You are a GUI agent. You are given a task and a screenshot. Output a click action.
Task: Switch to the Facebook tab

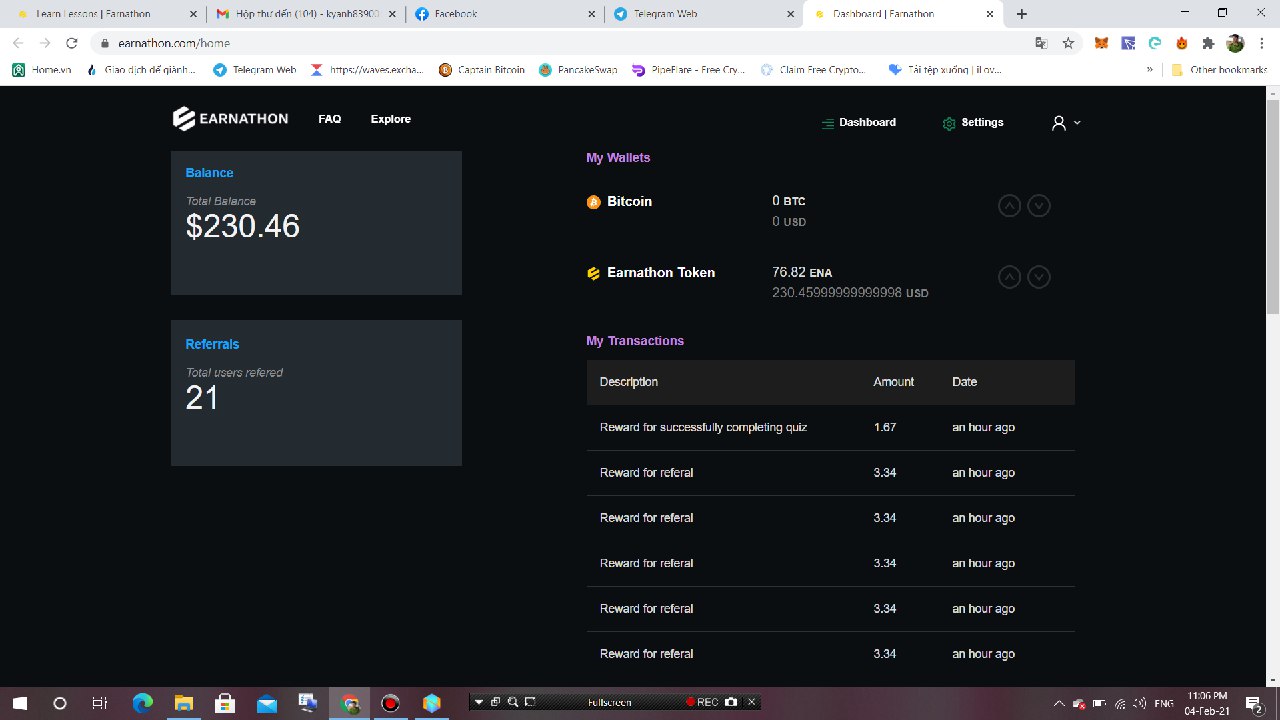click(x=506, y=14)
